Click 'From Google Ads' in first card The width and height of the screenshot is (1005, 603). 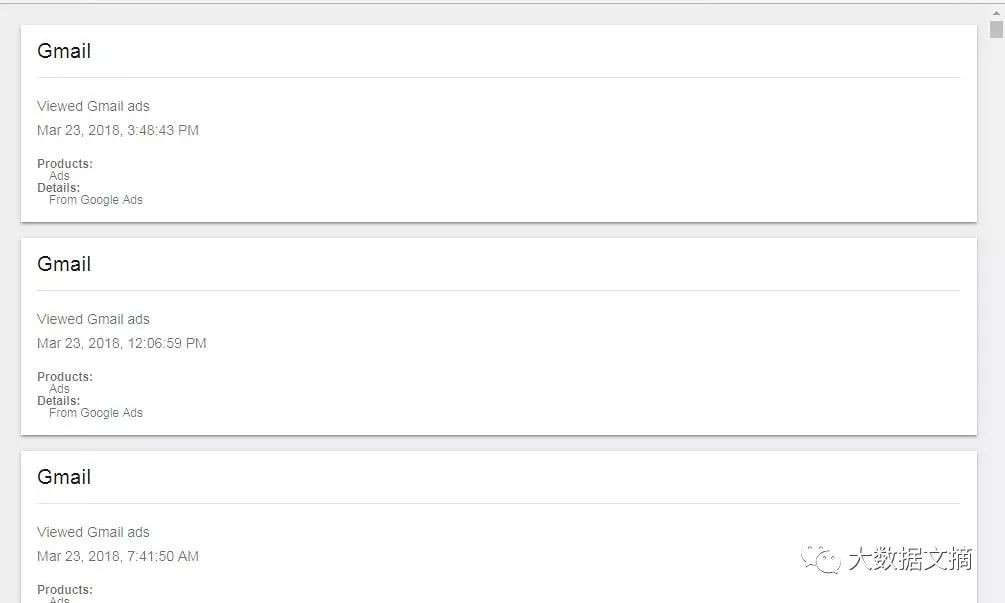coord(96,200)
